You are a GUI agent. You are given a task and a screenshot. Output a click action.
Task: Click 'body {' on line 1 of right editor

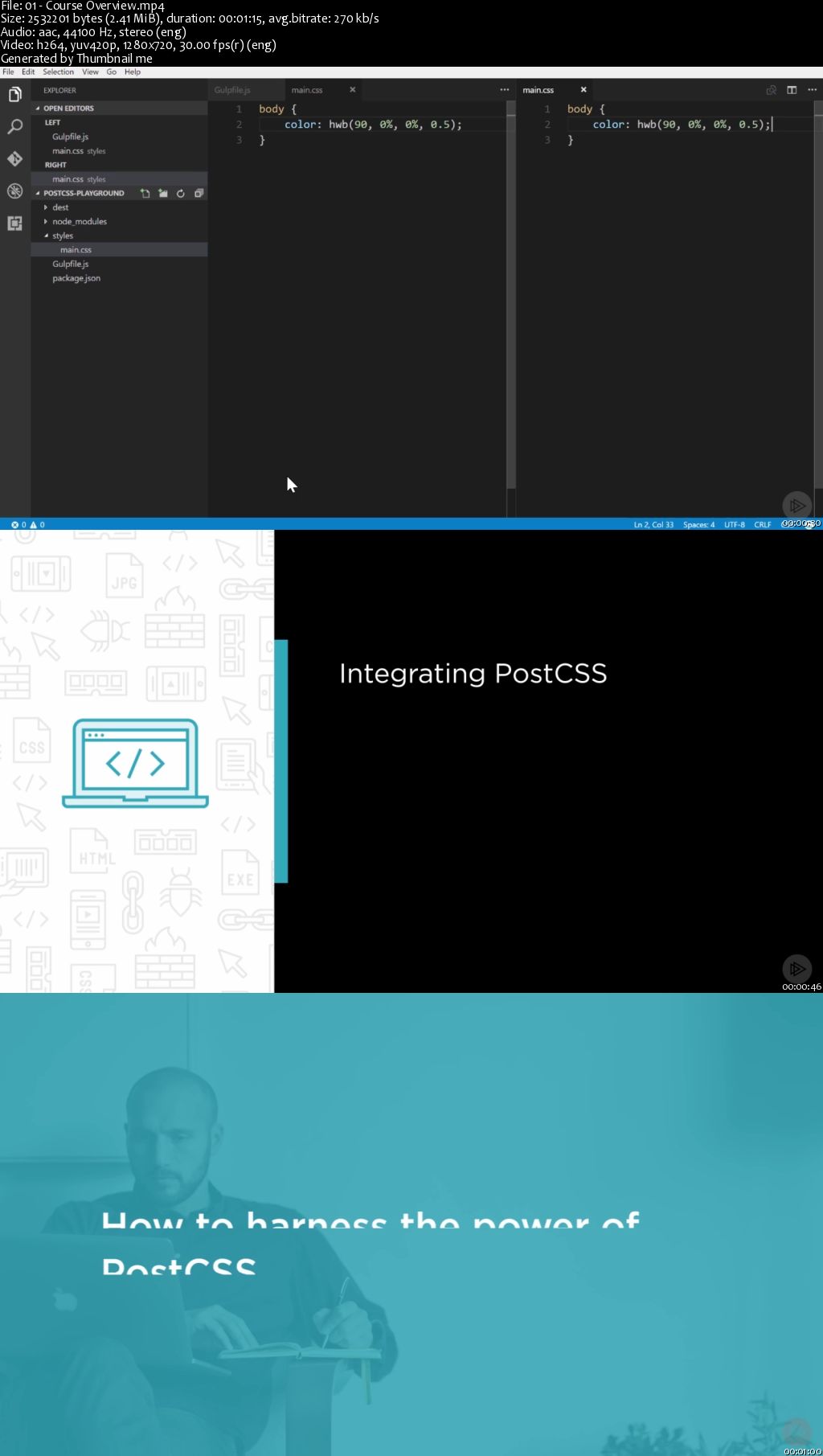tap(586, 109)
